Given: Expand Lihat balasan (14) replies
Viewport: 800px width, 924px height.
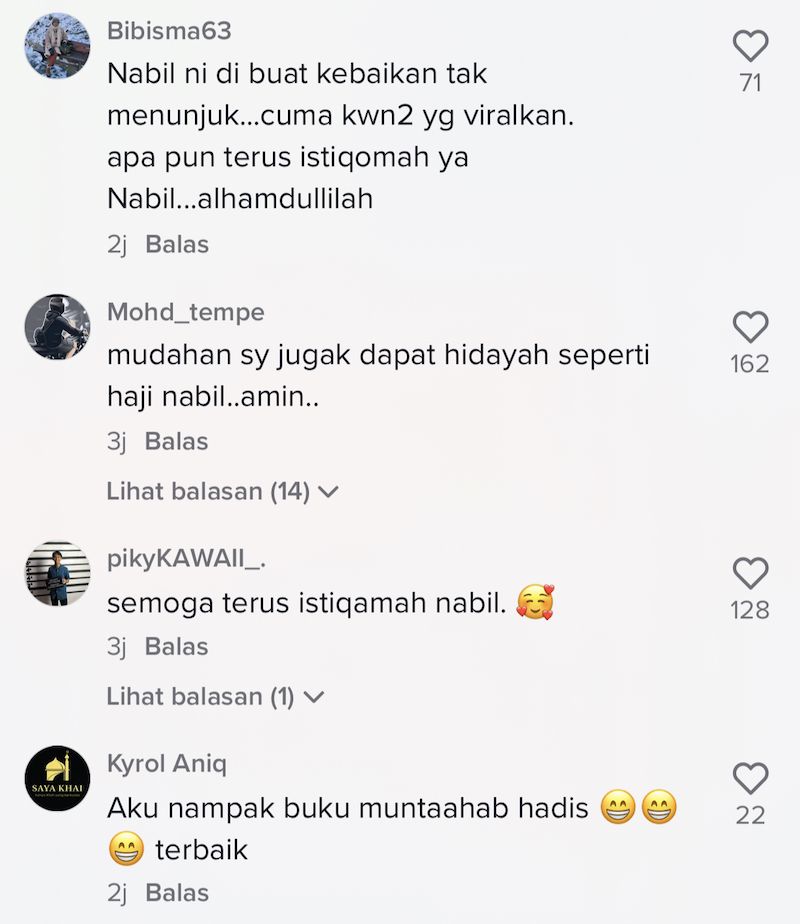Looking at the screenshot, I should [x=223, y=491].
